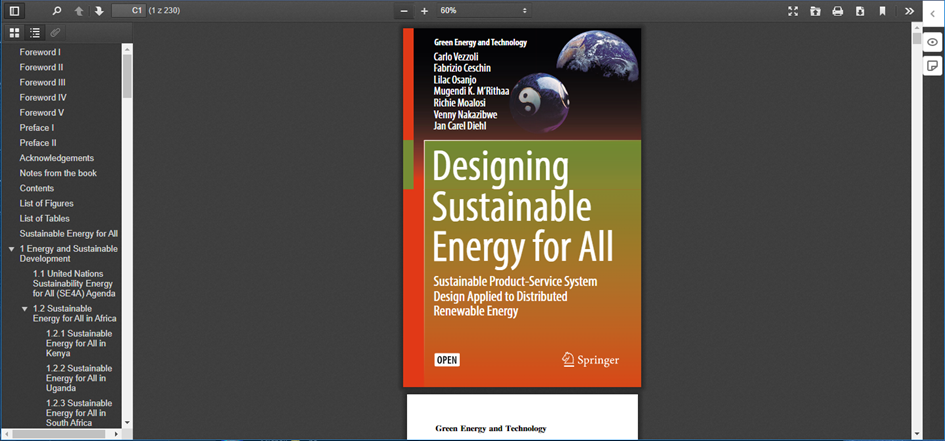Collapse '1 Energy and Sustainable Development' node

point(11,249)
